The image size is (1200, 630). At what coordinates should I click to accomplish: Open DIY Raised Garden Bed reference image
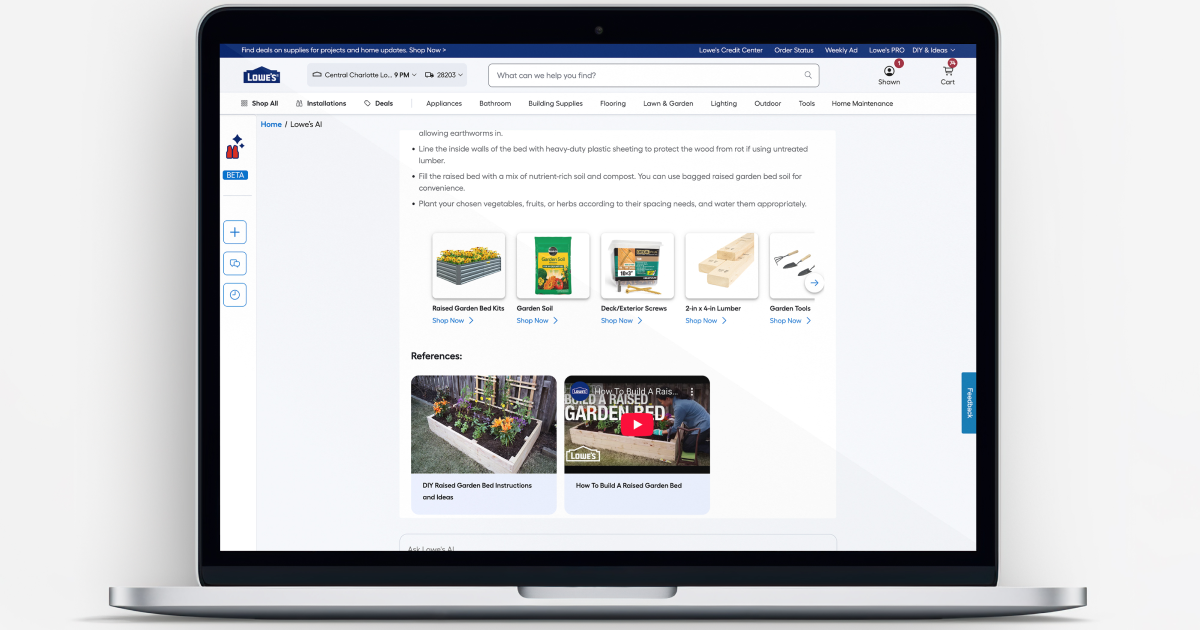tap(484, 424)
